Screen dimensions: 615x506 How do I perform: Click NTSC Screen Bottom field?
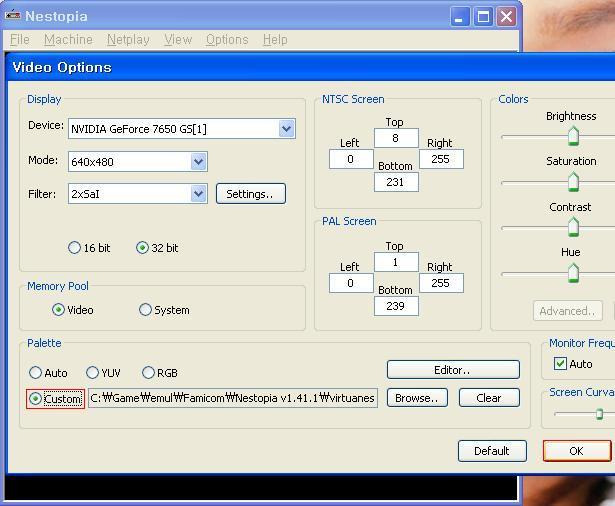tap(396, 182)
